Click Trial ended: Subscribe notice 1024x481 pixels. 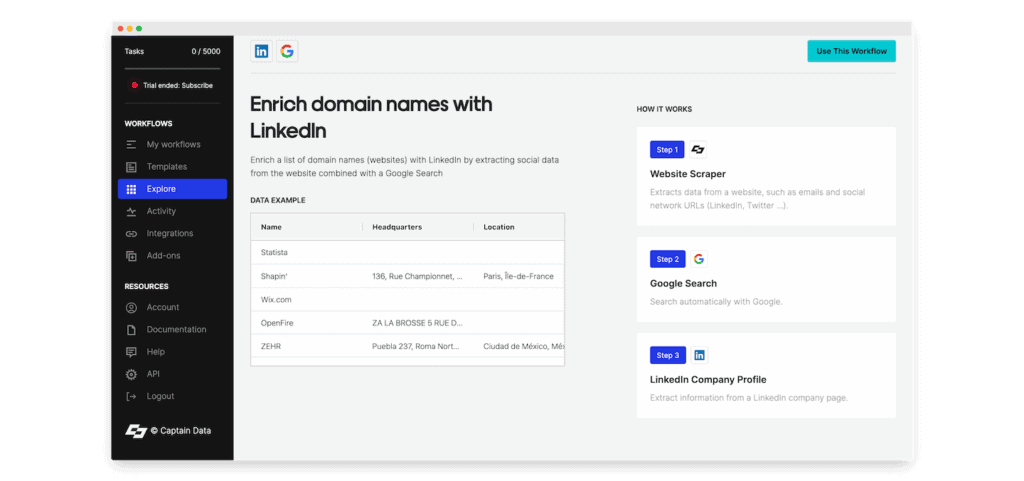(x=172, y=85)
